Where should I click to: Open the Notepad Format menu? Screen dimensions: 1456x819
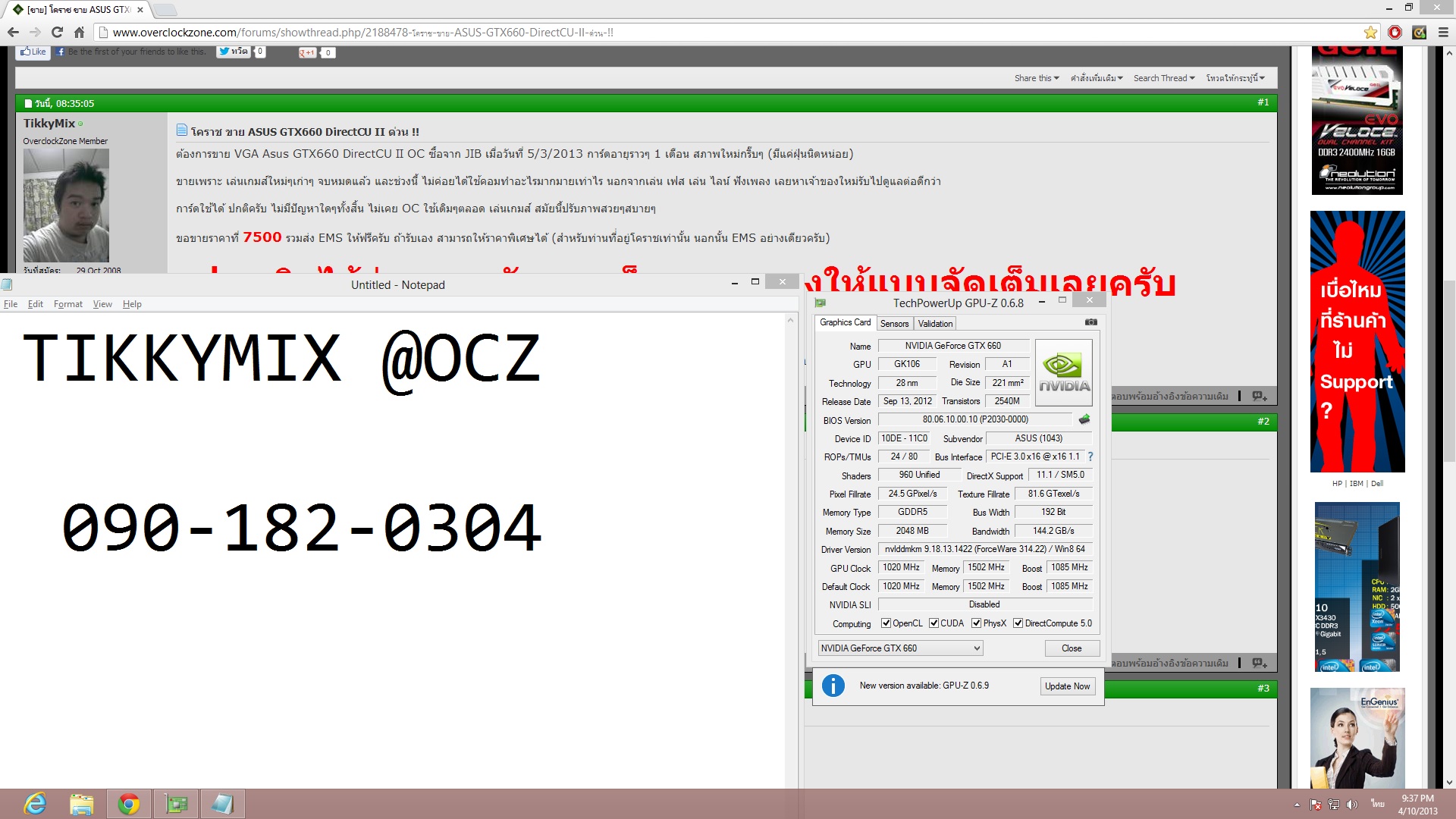click(67, 304)
